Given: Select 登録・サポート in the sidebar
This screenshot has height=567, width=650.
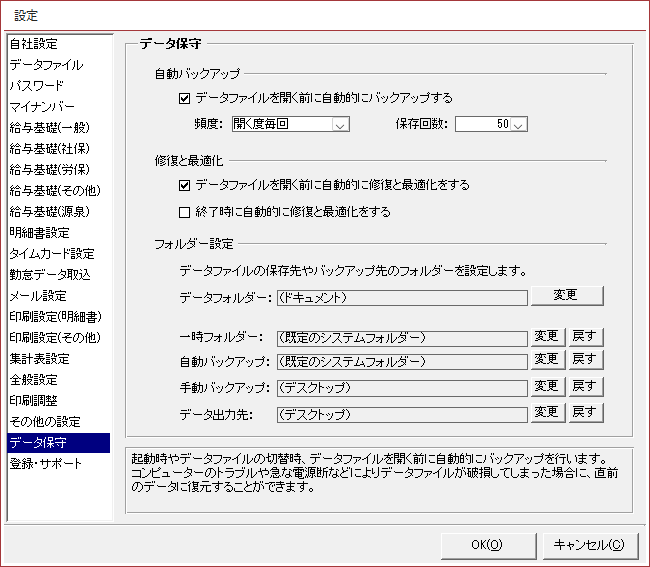Looking at the screenshot, I should pyautogui.click(x=46, y=464).
